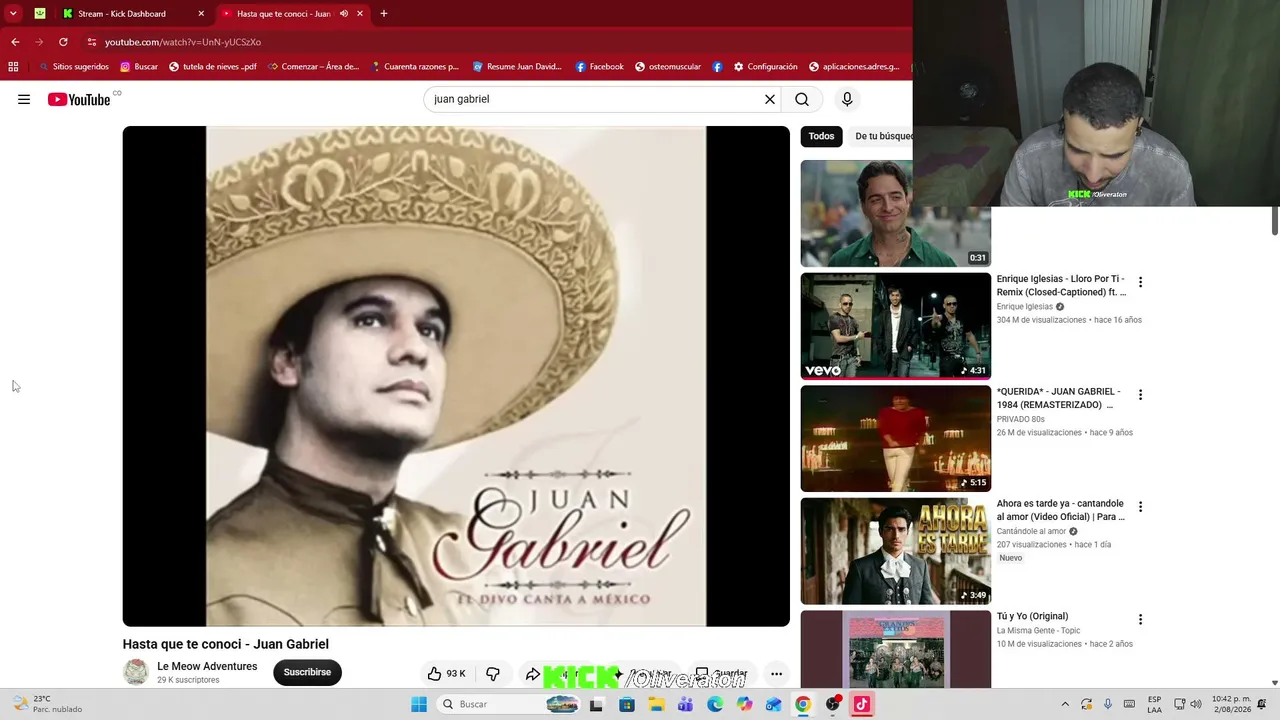This screenshot has height=720, width=1280.
Task: Open the Resume Juan David bookmark
Action: [517, 67]
